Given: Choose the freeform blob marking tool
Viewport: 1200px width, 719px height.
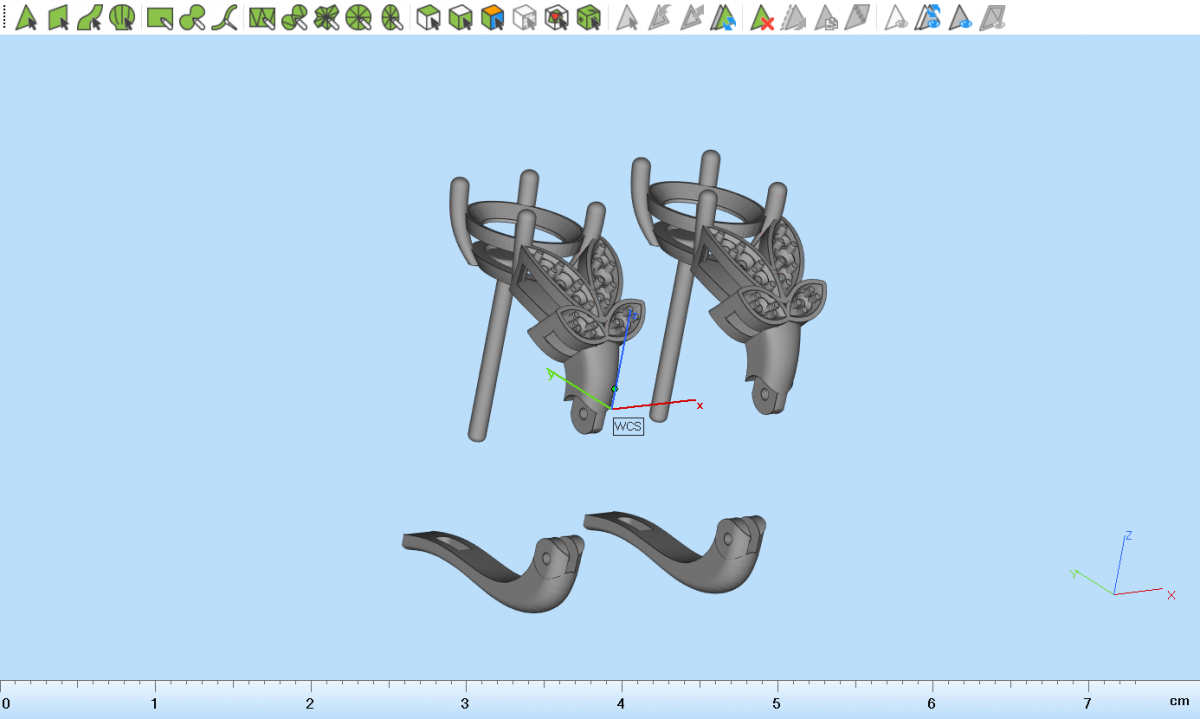Looking at the screenshot, I should [193, 17].
